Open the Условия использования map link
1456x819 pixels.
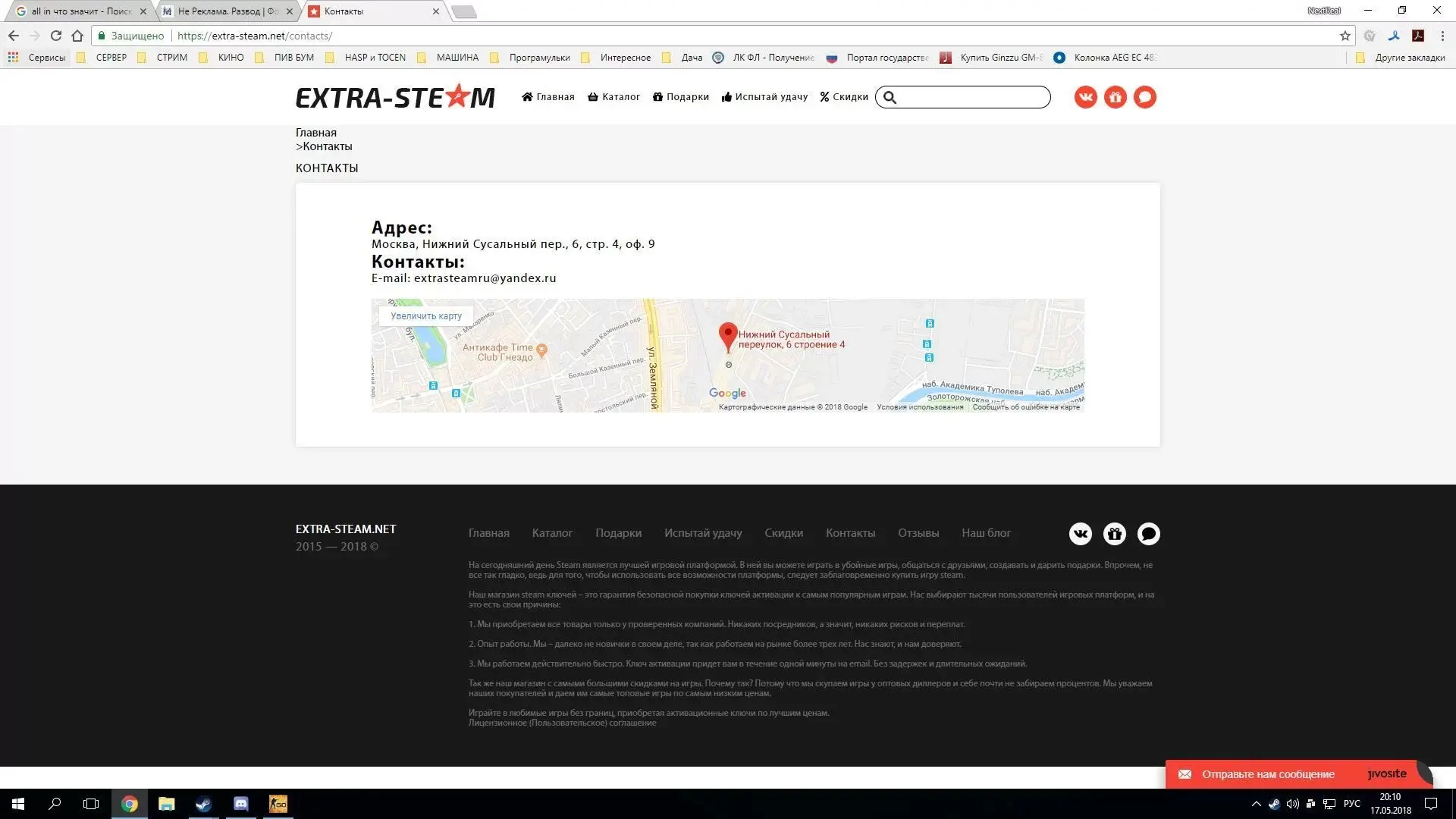920,407
